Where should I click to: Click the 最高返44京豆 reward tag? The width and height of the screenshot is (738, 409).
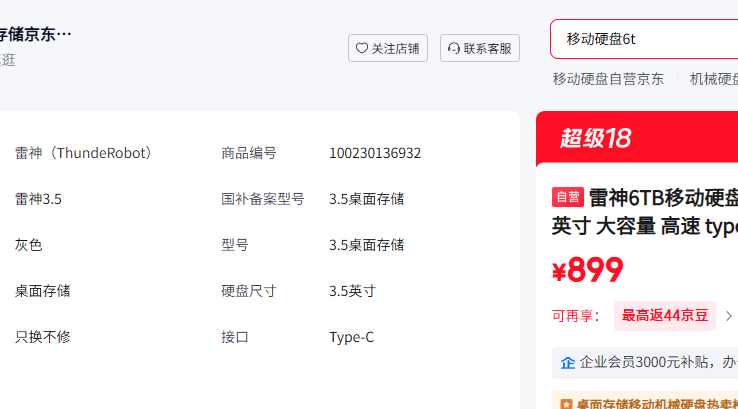(665, 316)
